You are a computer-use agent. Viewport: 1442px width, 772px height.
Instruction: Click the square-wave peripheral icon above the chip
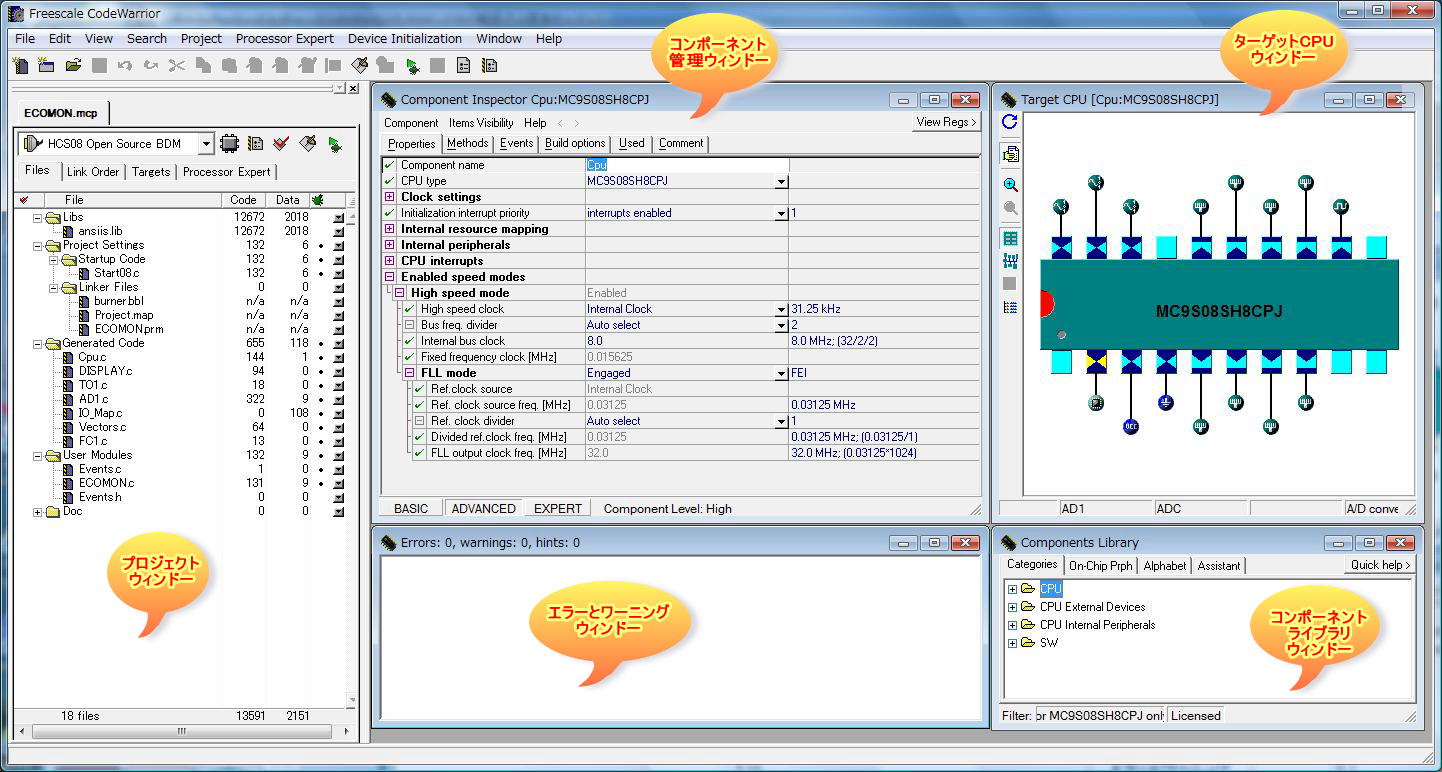[1341, 207]
